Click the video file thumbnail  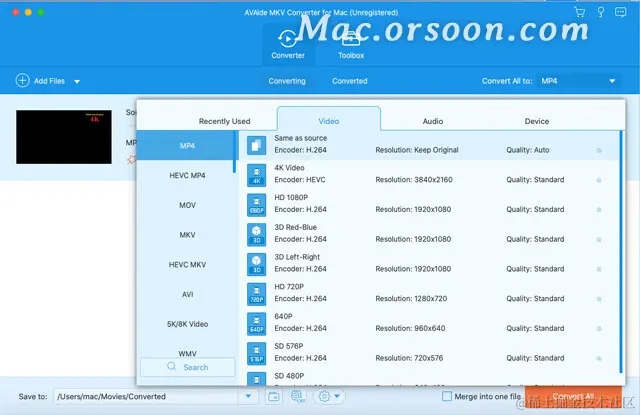(x=64, y=137)
